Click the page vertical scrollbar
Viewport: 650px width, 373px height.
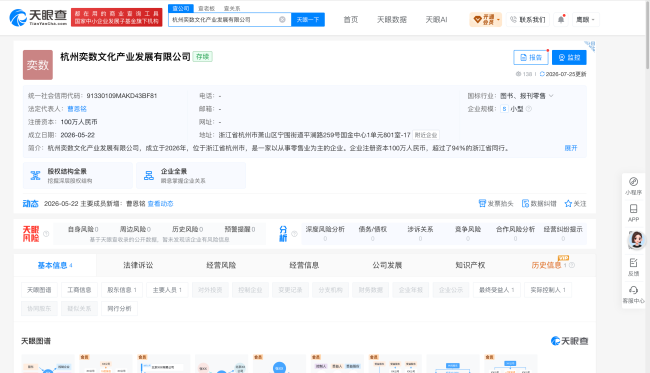pos(648,35)
